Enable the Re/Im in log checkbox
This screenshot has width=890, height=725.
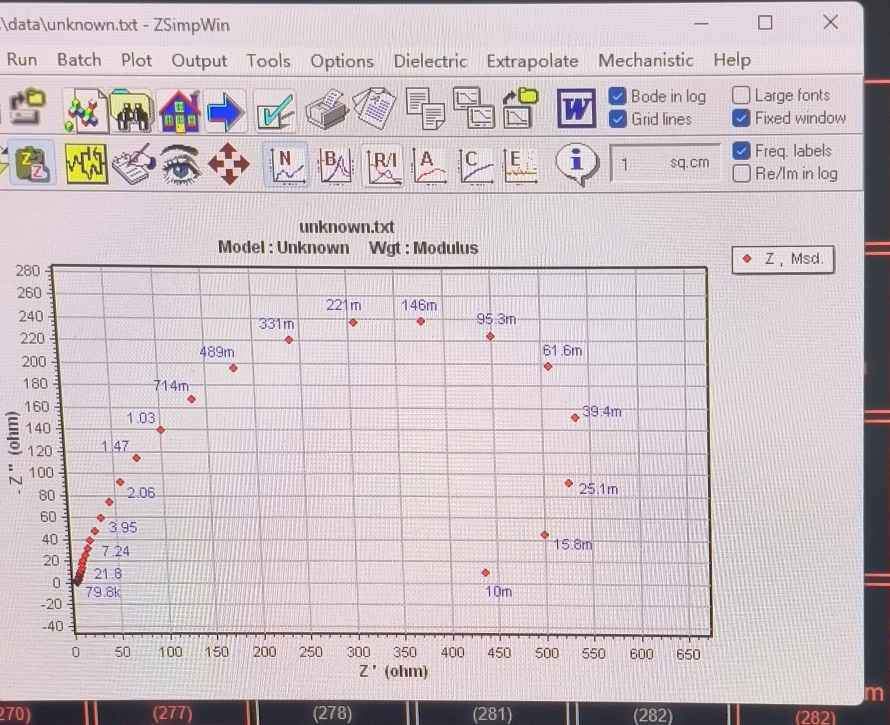(741, 173)
